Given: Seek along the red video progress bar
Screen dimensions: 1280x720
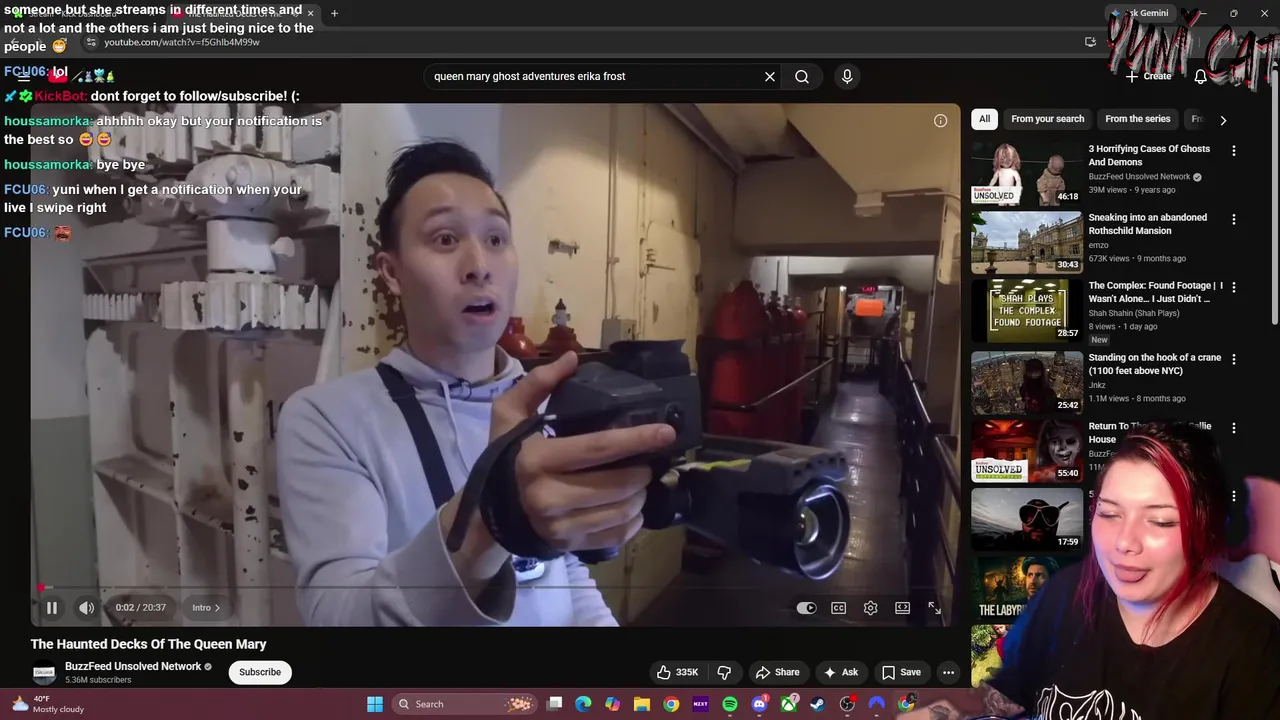Looking at the screenshot, I should (x=495, y=588).
